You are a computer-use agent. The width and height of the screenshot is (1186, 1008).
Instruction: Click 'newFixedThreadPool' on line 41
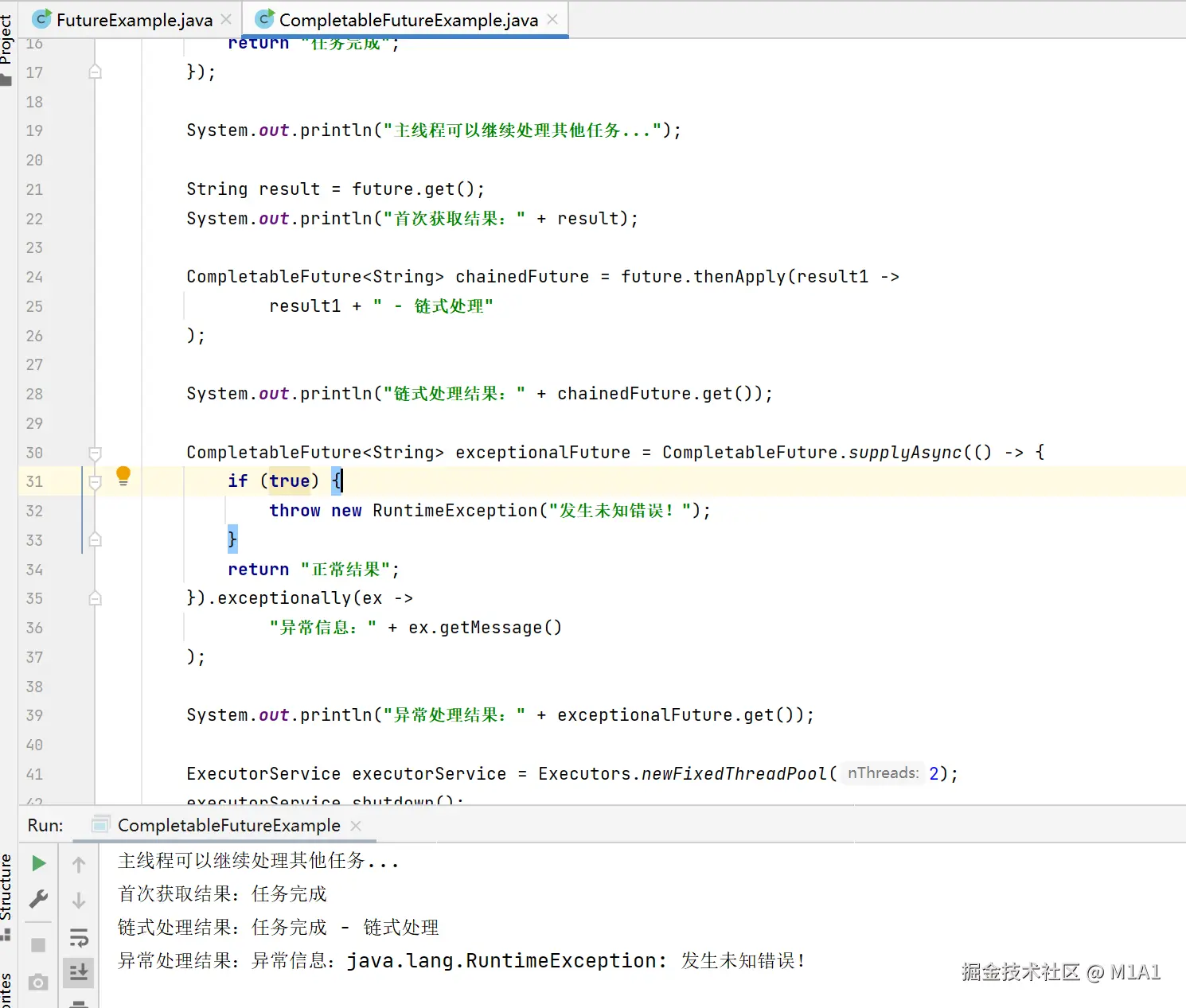735,774
